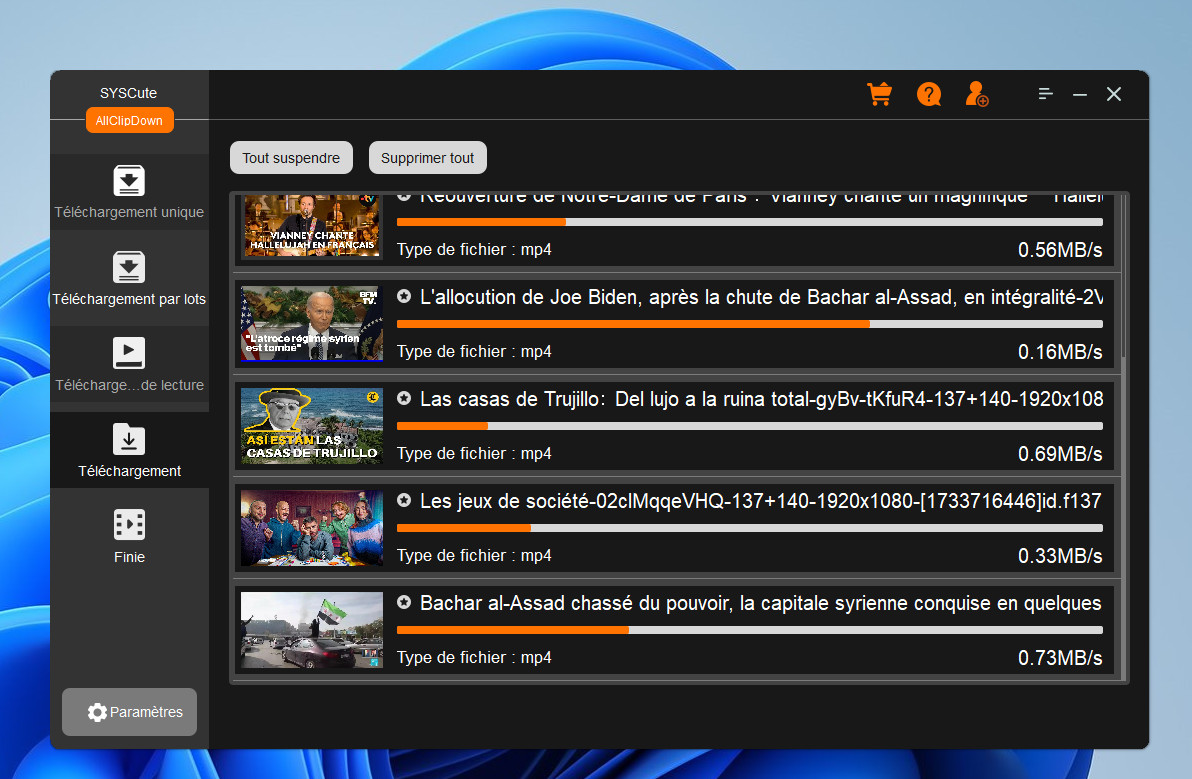Open the shopping cart purchase icon
Image resolution: width=1192 pixels, height=779 pixels.
879,94
